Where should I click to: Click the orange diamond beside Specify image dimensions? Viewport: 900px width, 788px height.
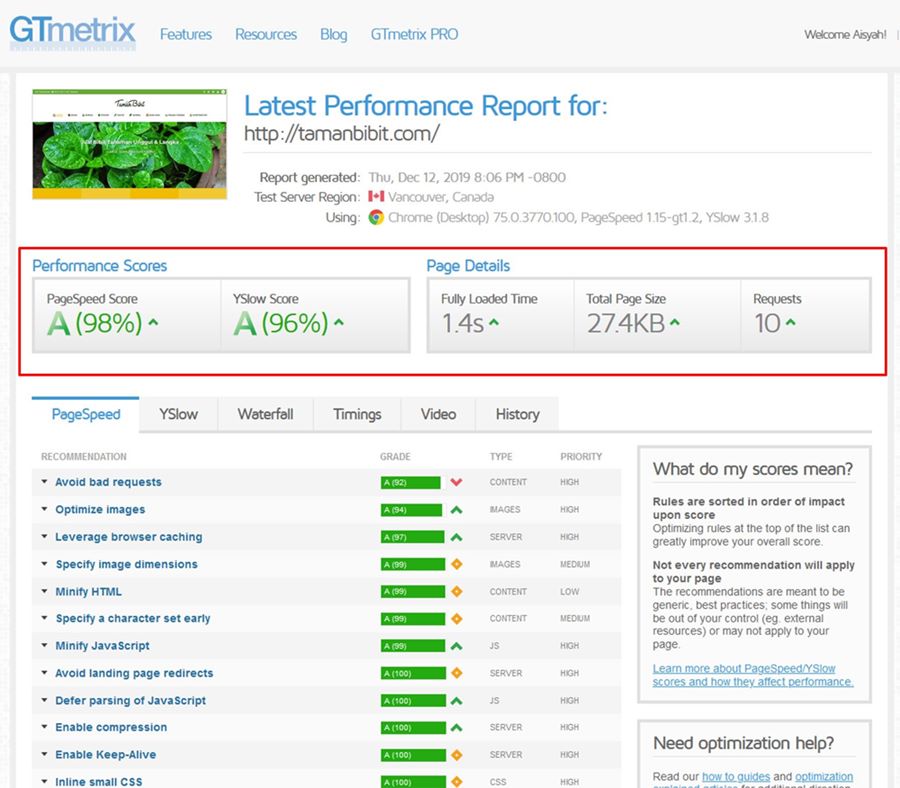(458, 564)
